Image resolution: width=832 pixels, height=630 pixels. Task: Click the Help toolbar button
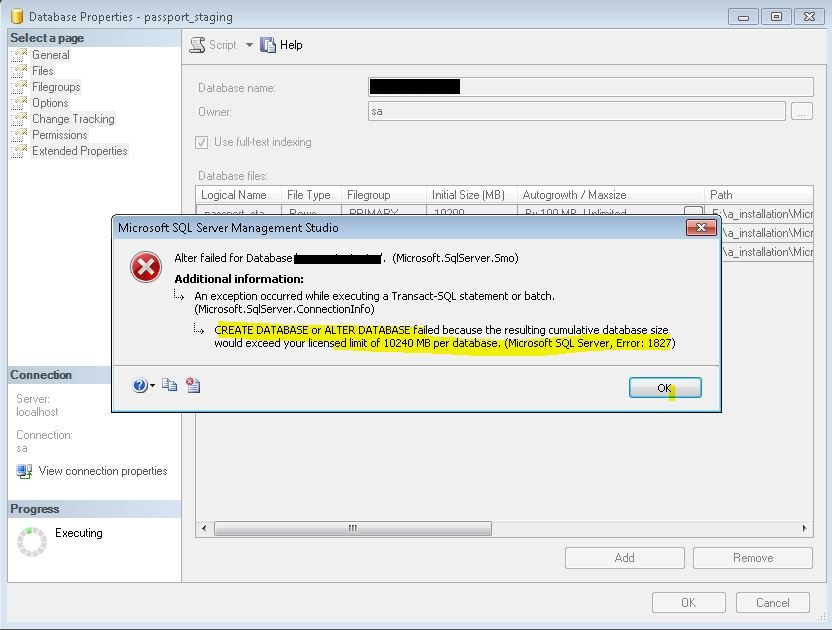[x=281, y=45]
